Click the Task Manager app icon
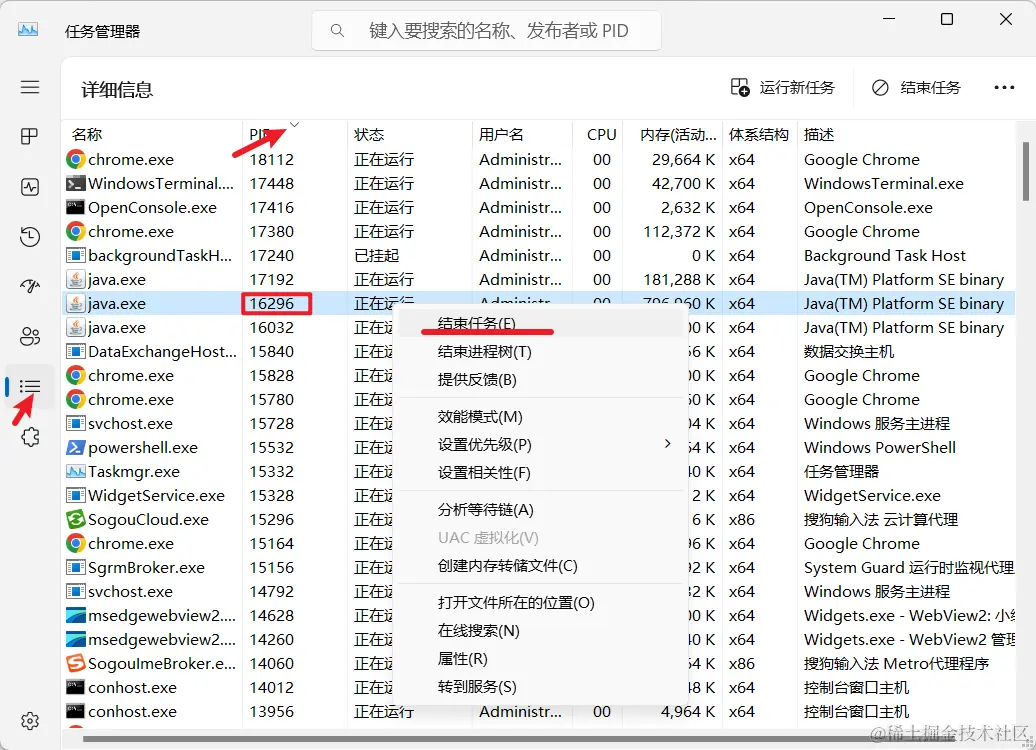This screenshot has height=750, width=1036. (x=28, y=30)
